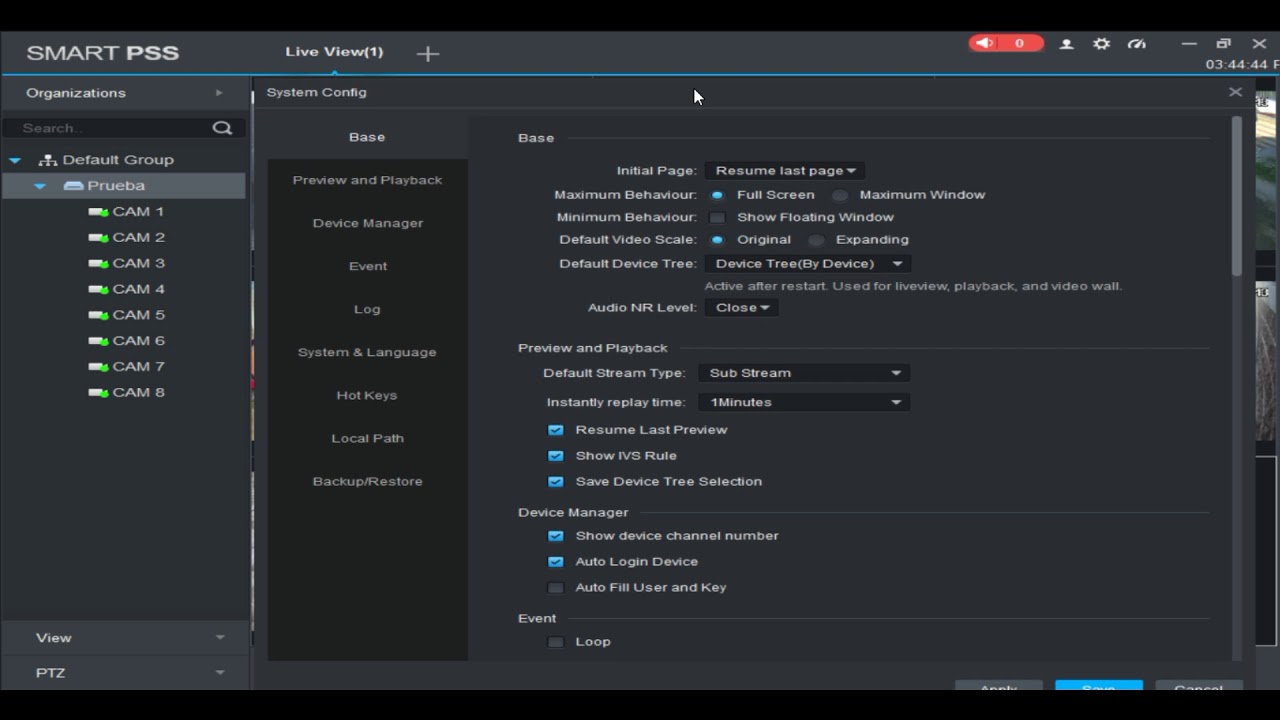Open System & Language settings
The width and height of the screenshot is (1280, 720).
coord(367,352)
